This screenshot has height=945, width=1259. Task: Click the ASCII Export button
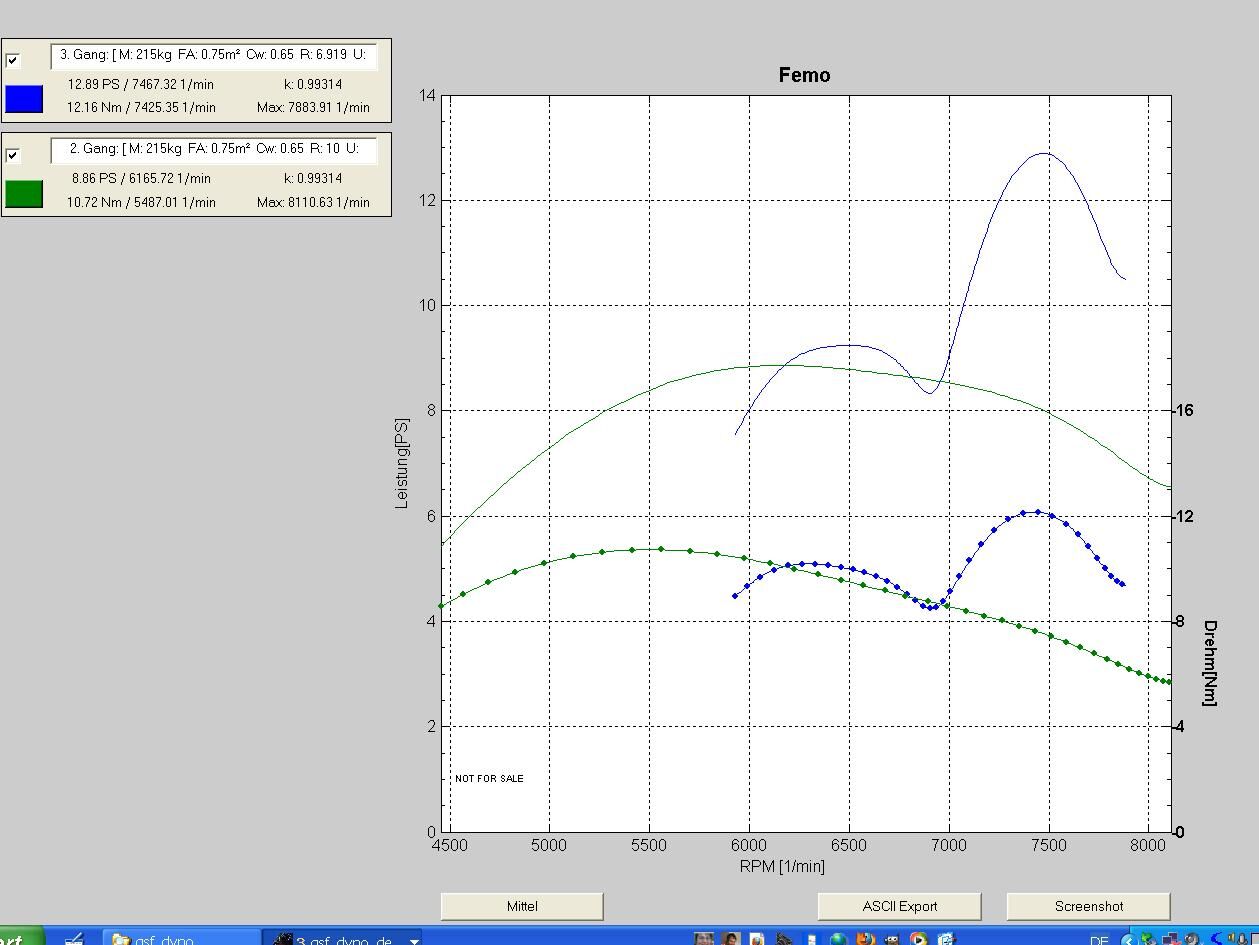tap(899, 906)
